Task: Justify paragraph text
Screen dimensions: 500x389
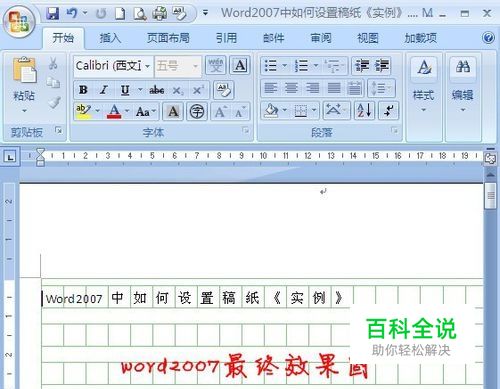Action: click(334, 88)
